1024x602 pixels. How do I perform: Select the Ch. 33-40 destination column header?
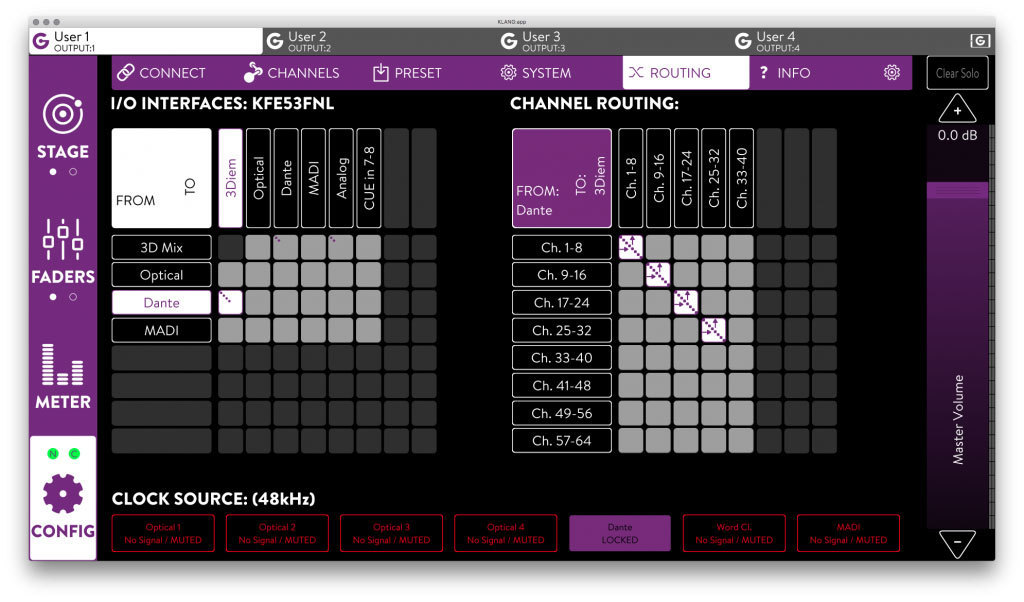click(x=741, y=178)
